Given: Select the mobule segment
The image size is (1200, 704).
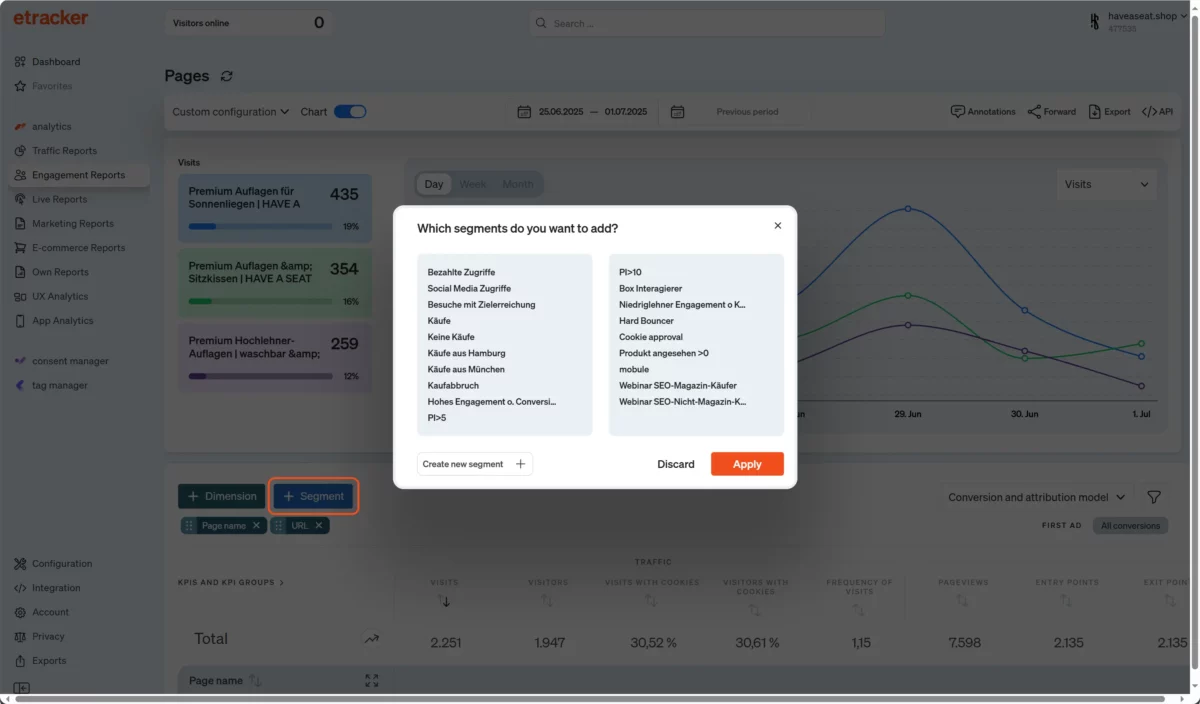Looking at the screenshot, I should [x=634, y=369].
